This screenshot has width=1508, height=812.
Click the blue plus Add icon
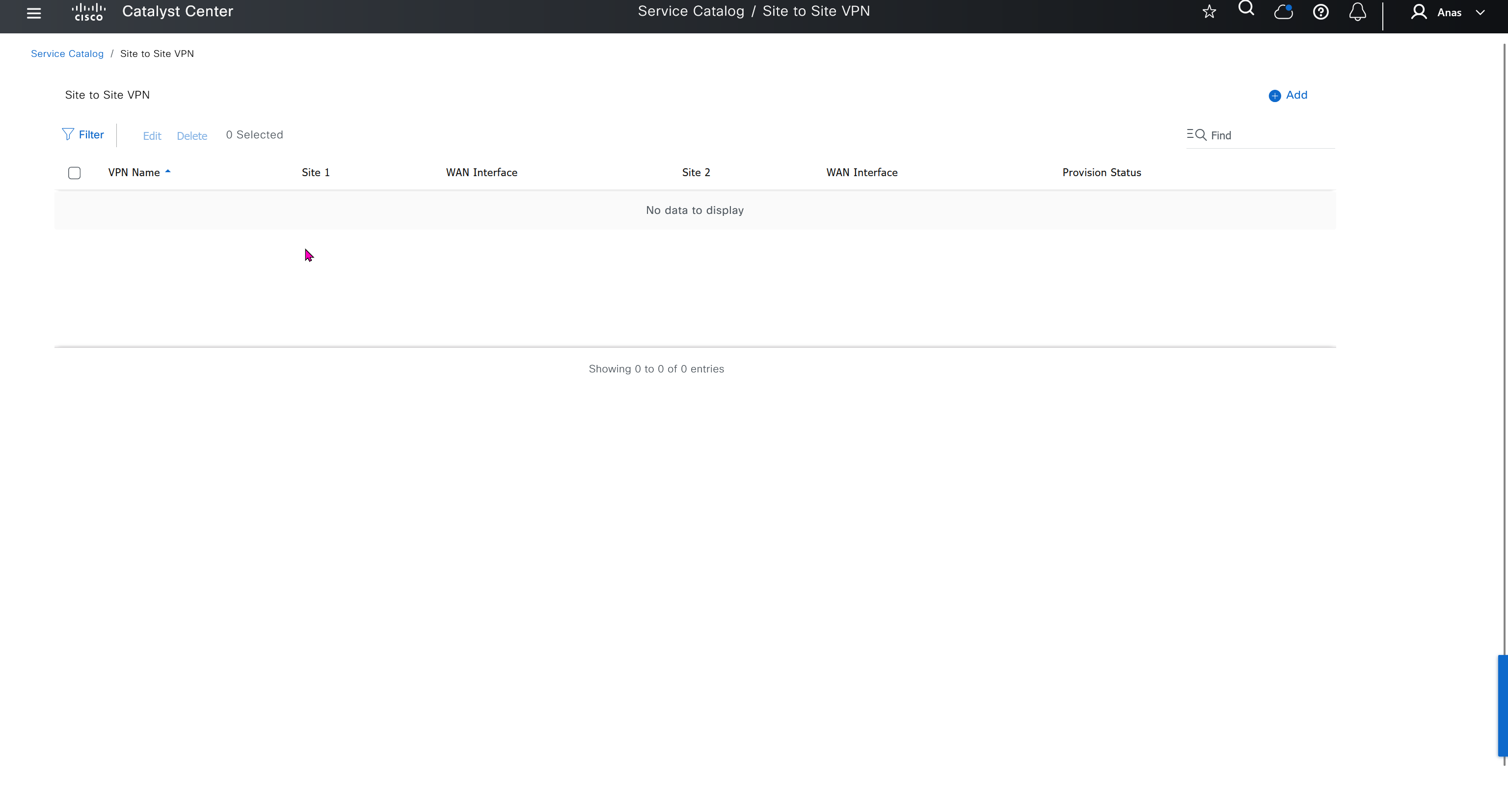tap(1274, 95)
